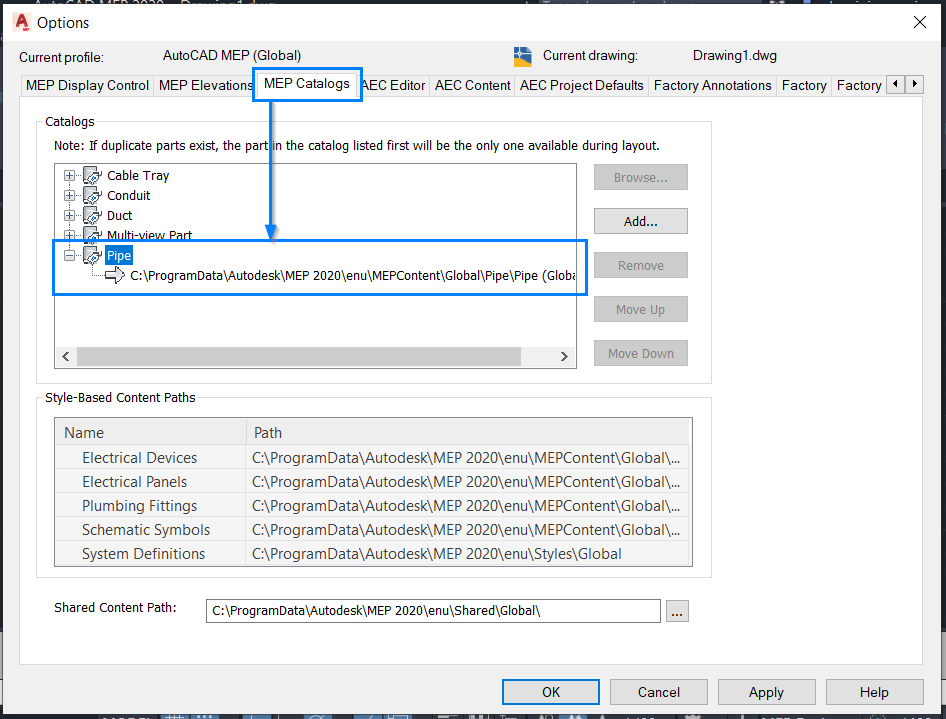Open Help for the Options dialog
The width and height of the screenshot is (946, 719).
(874, 692)
